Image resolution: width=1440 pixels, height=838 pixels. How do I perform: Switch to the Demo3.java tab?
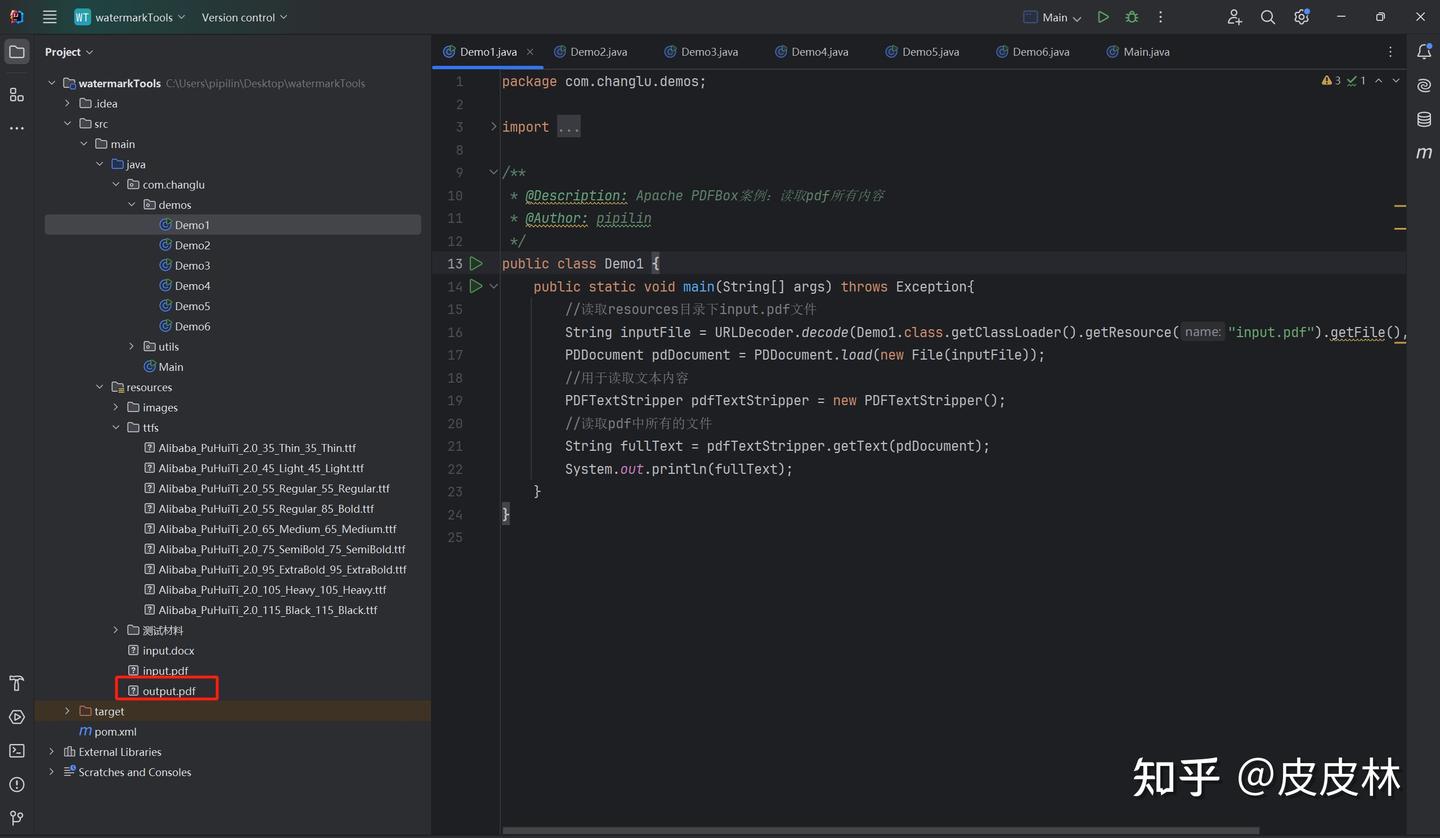pyautogui.click(x=709, y=52)
